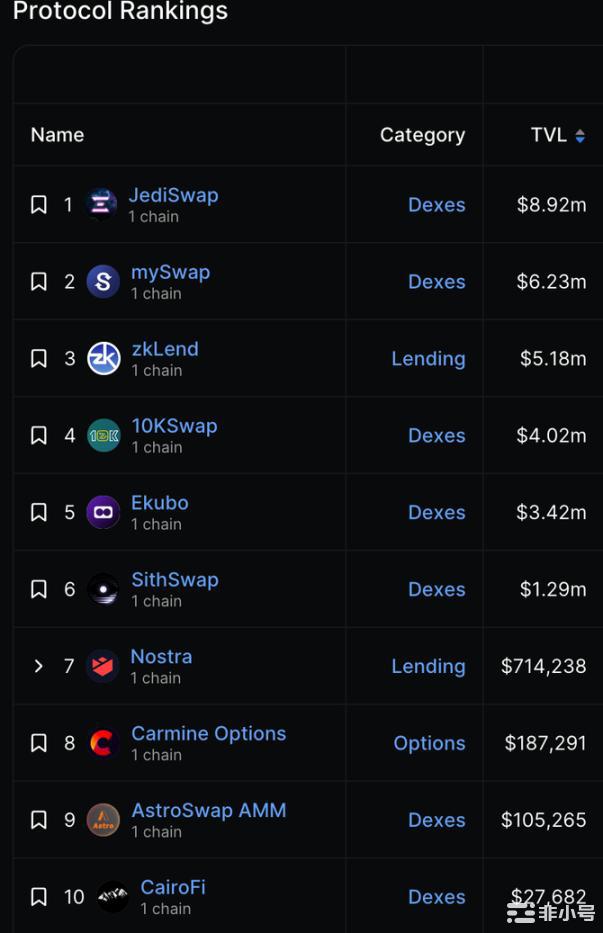
Task: Bookmark the JediSwap row
Action: [39, 205]
